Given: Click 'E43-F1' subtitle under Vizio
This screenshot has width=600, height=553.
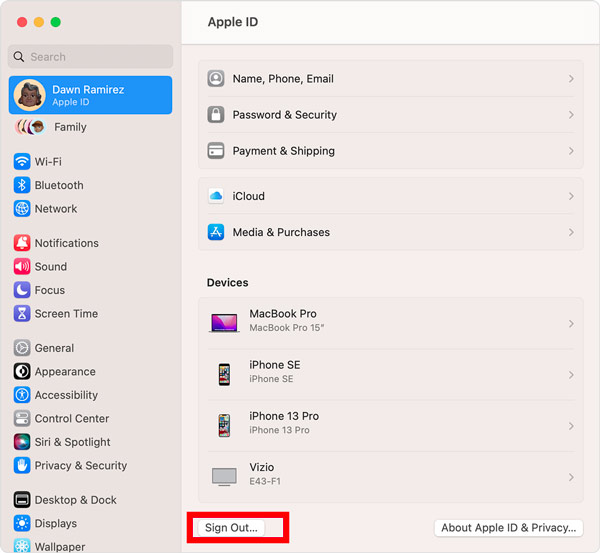Looking at the screenshot, I should coord(265,481).
